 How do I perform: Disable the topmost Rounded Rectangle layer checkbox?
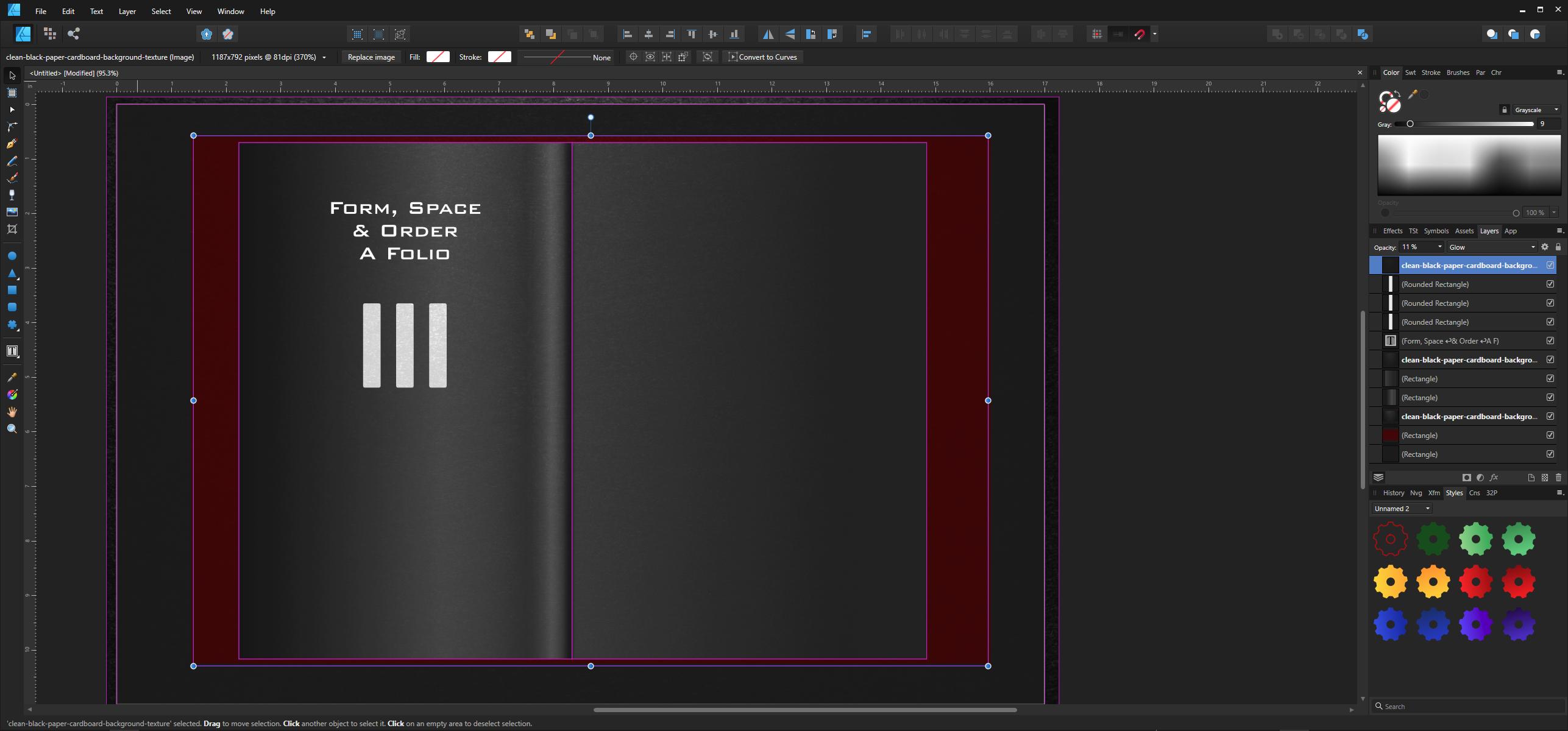coord(1550,284)
